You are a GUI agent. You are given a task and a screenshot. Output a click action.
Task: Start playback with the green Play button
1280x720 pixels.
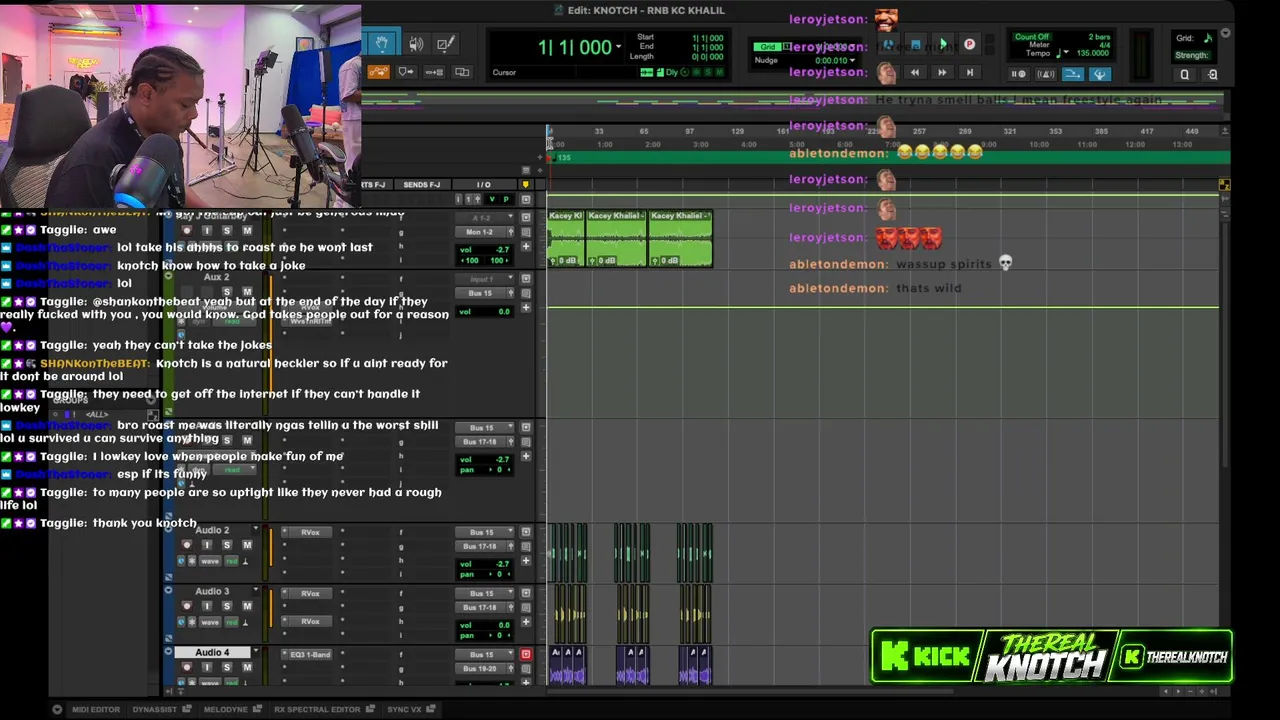pos(942,44)
